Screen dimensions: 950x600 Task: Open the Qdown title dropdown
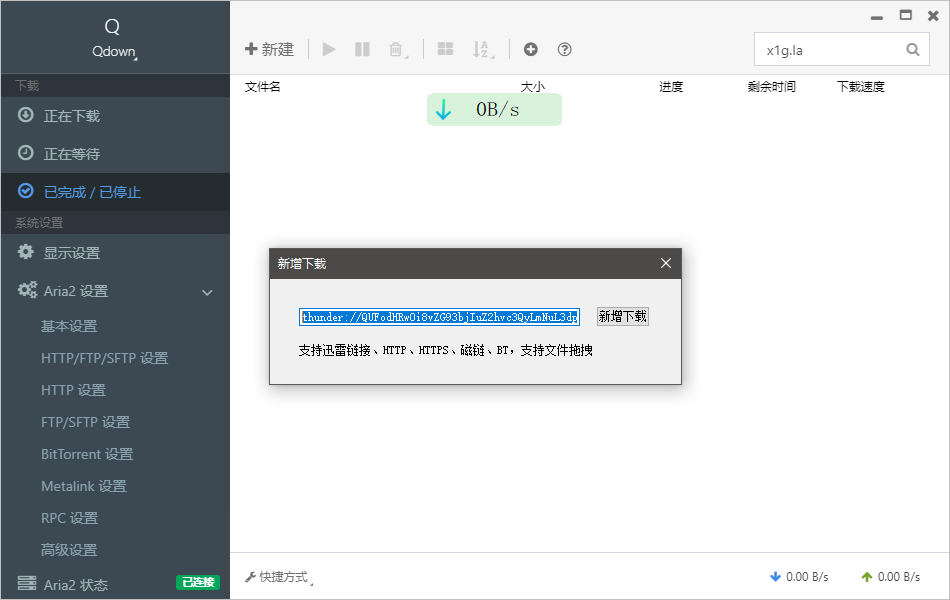click(x=114, y=52)
